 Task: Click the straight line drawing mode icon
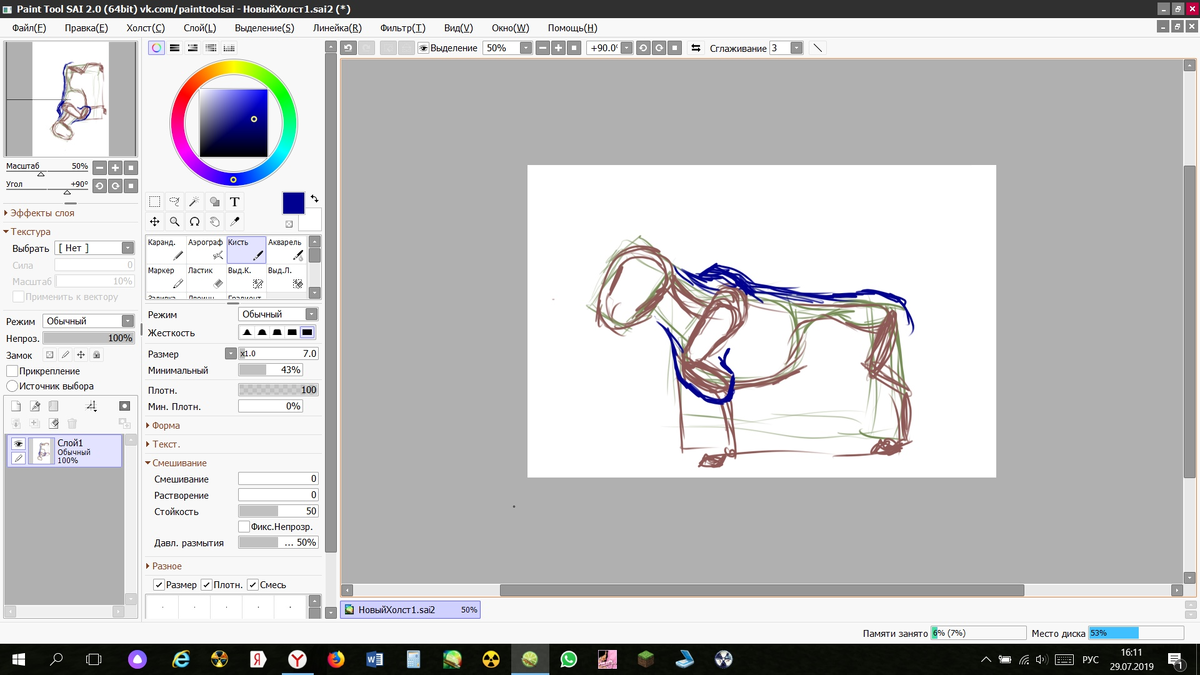click(817, 48)
